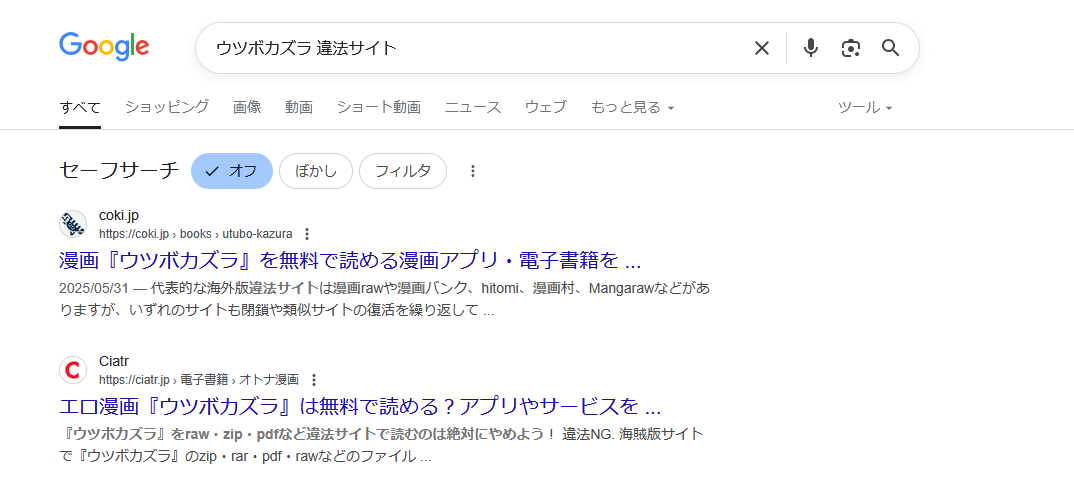Clear the search box with the X icon
Image resolution: width=1074 pixels, height=490 pixels.
click(762, 48)
